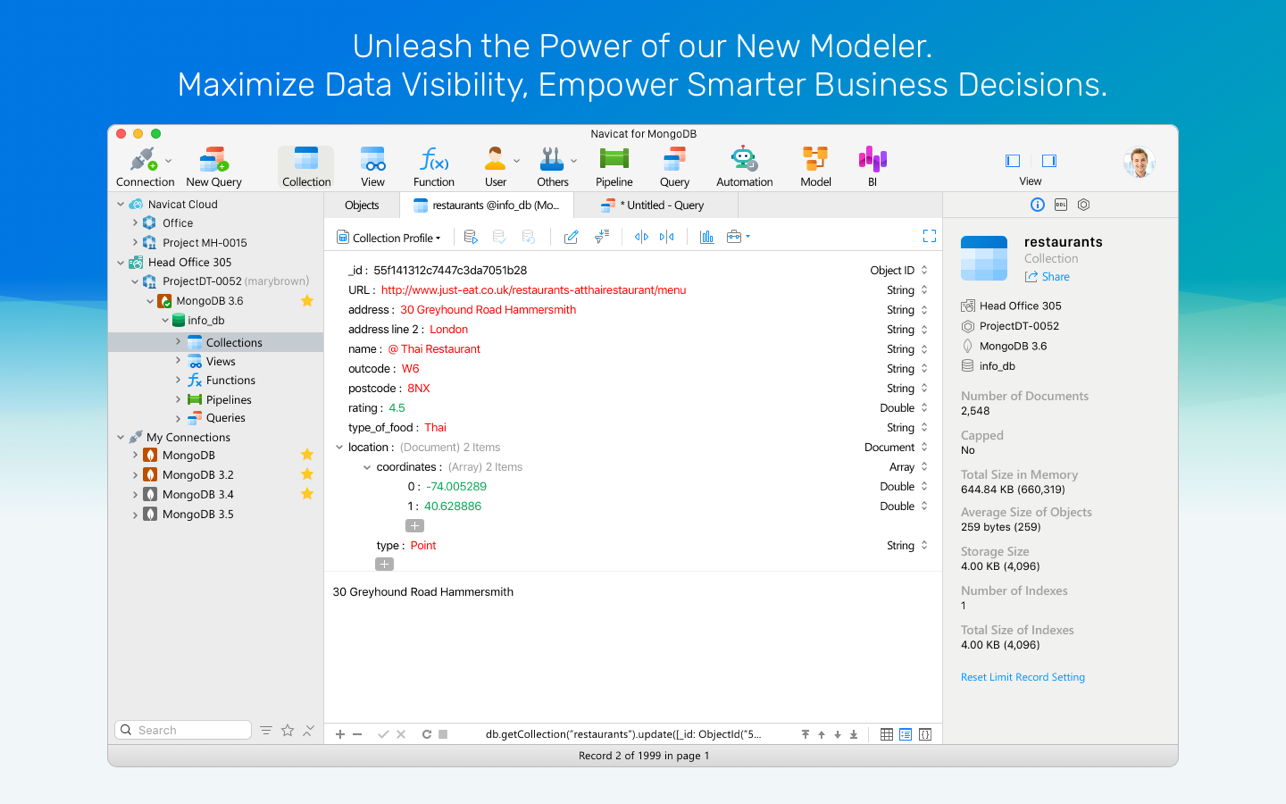Toggle the right pane visibility

(x=1049, y=160)
